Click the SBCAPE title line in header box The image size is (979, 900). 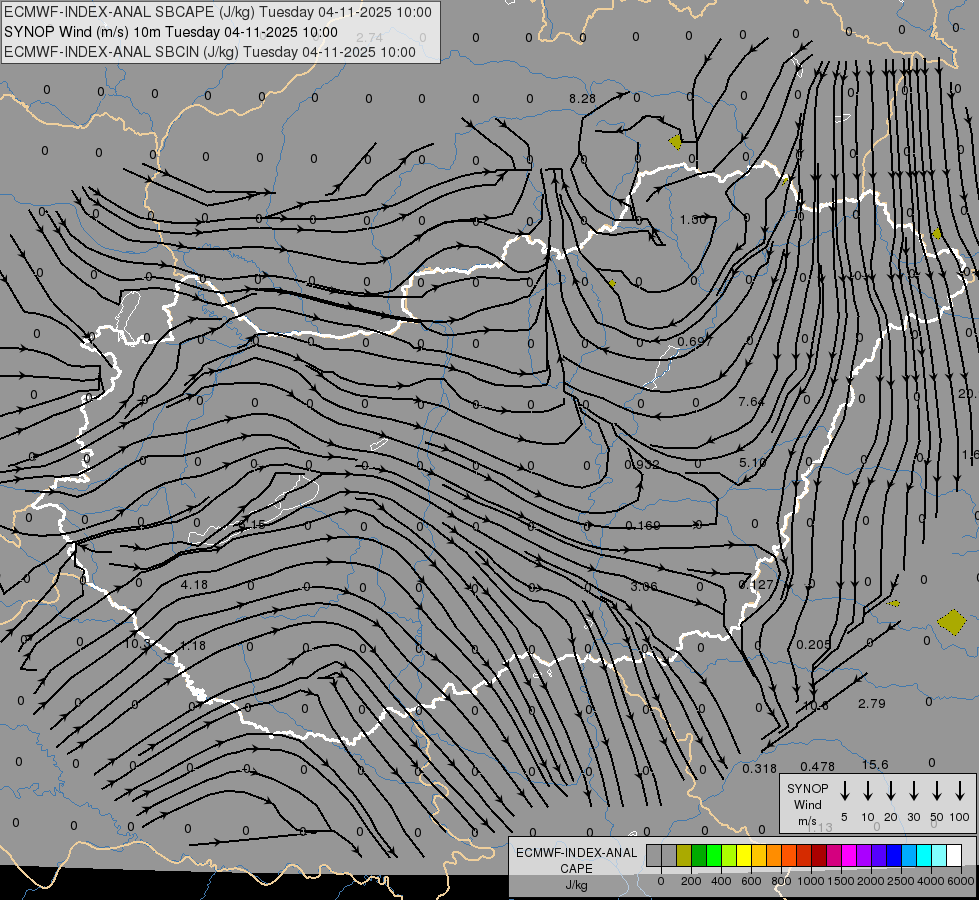coord(217,12)
